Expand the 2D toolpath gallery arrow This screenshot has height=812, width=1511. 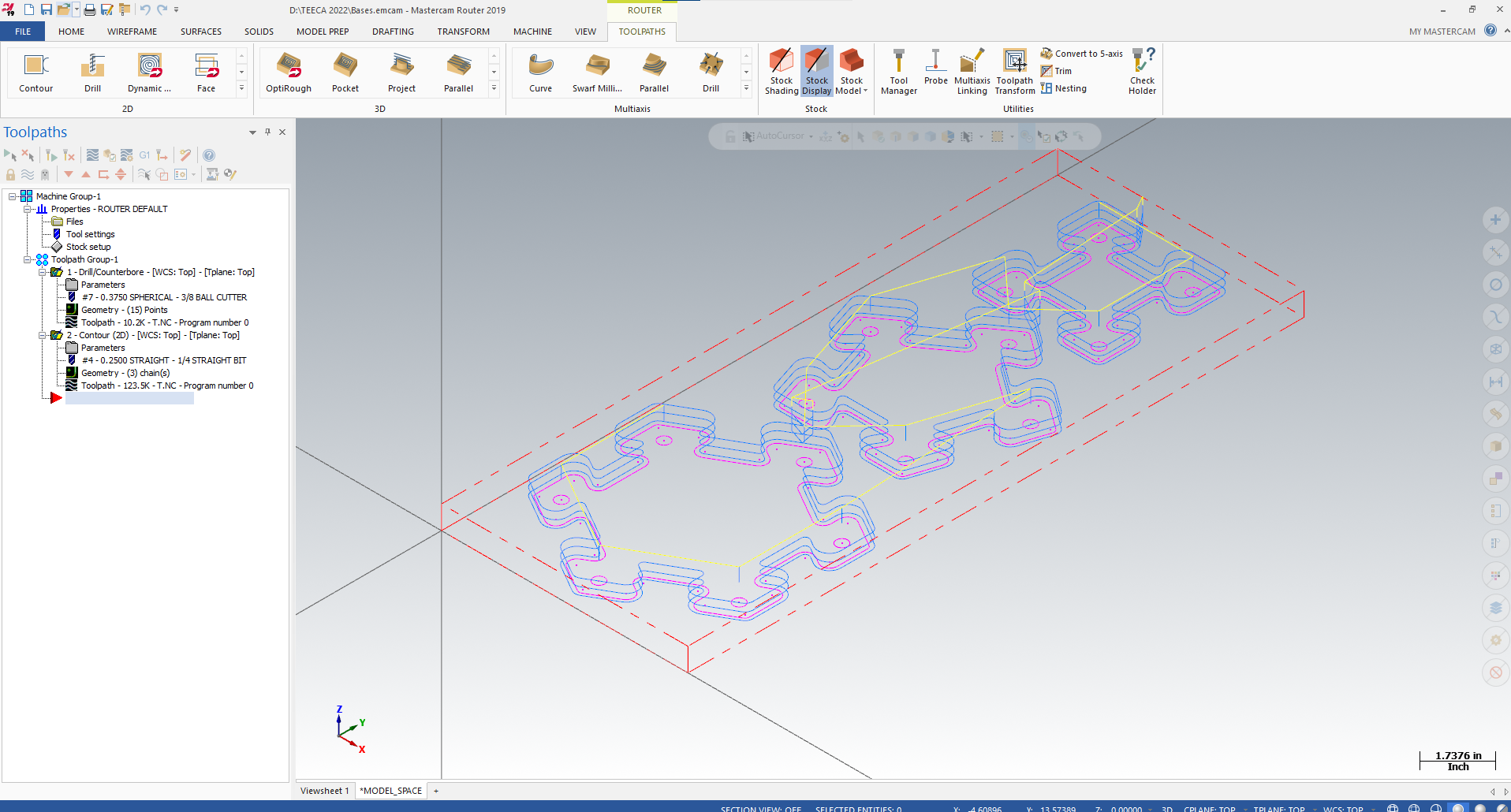point(241,89)
